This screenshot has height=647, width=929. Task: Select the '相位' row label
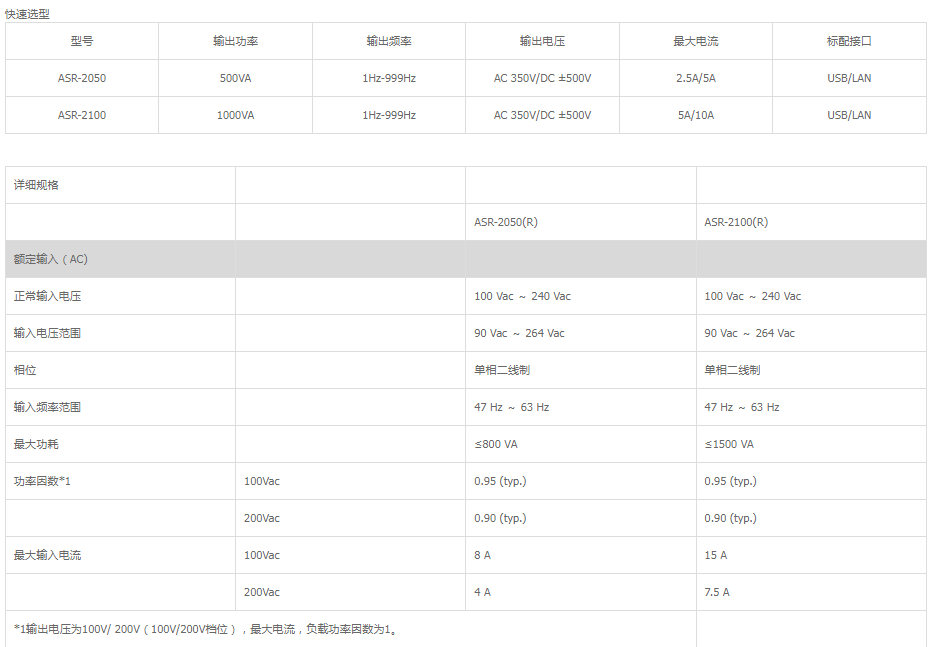tap(25, 370)
